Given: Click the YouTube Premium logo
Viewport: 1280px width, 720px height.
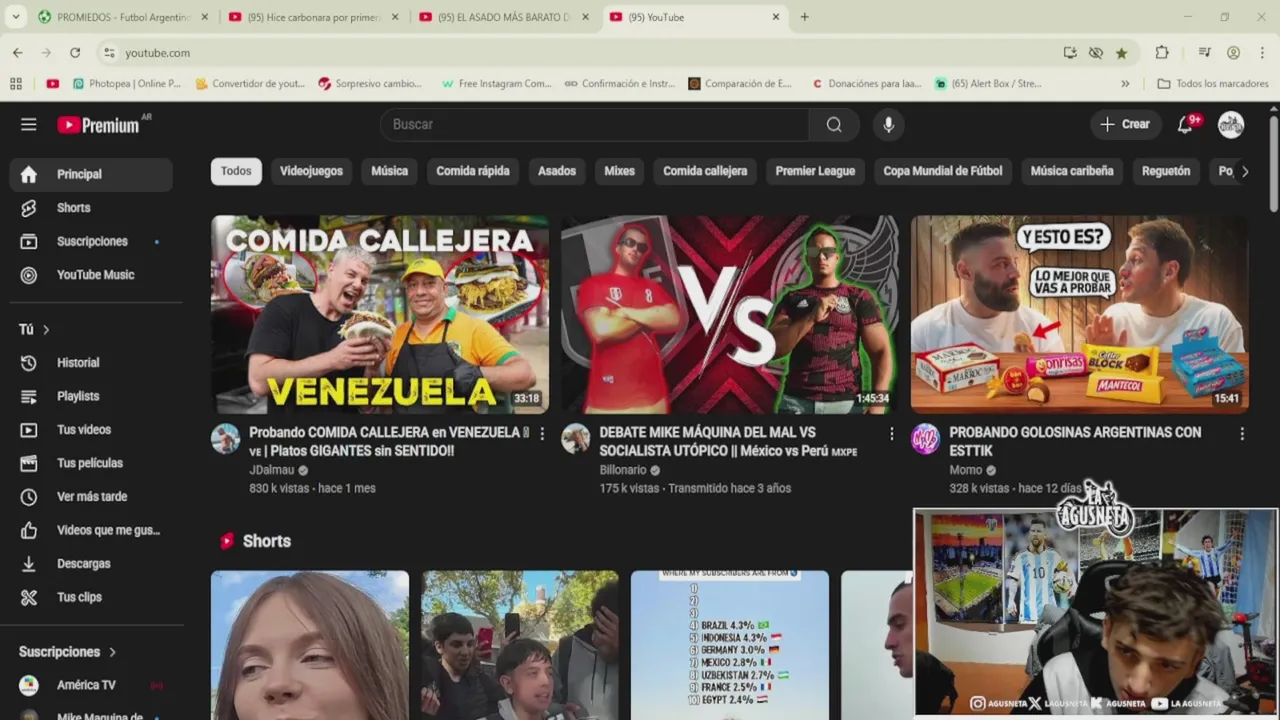Looking at the screenshot, I should point(100,124).
